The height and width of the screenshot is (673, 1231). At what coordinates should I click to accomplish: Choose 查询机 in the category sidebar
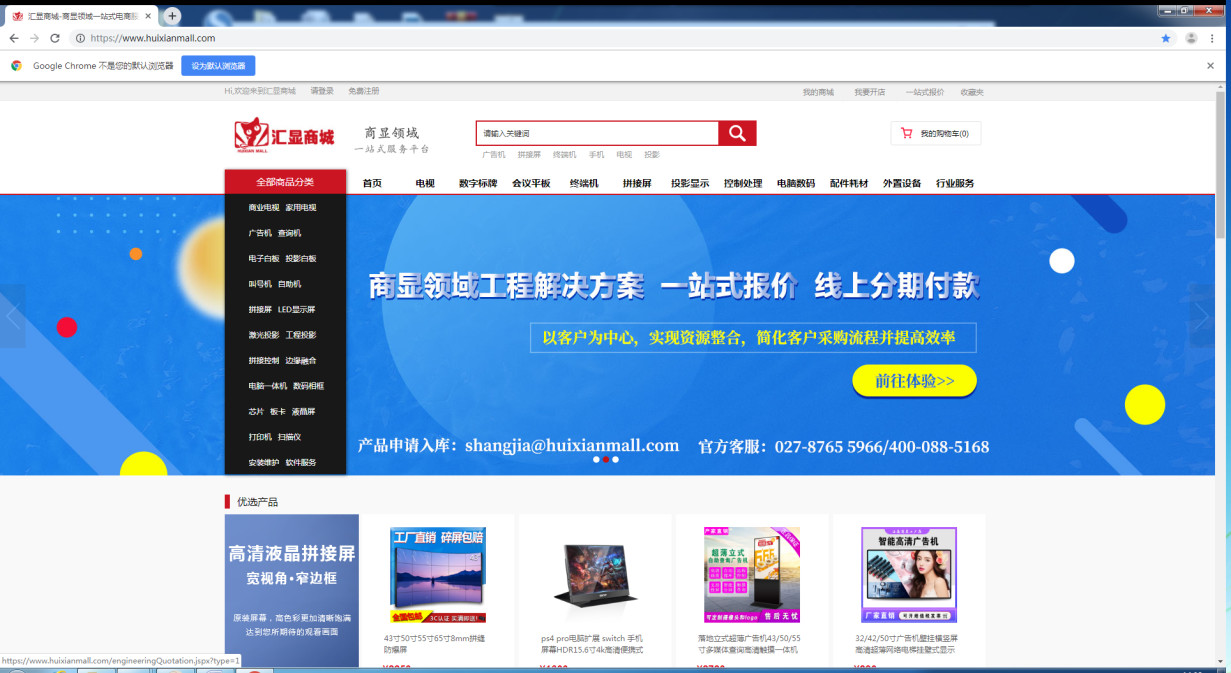point(289,233)
